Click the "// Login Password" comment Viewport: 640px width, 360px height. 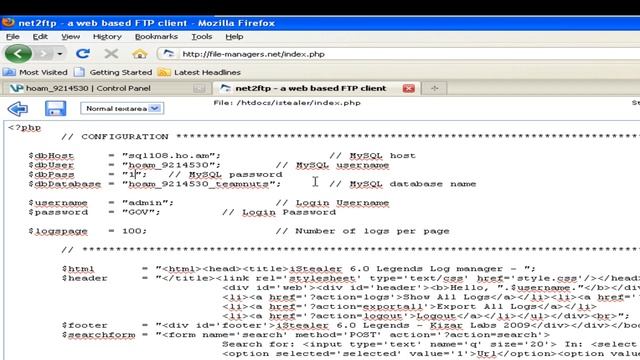(x=279, y=212)
